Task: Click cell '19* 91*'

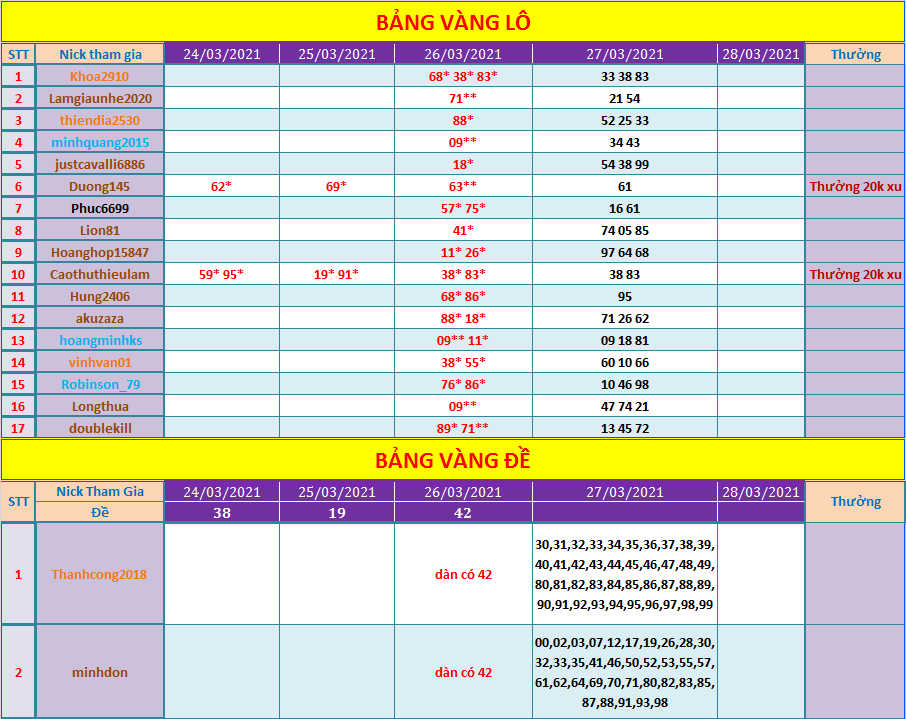Action: (336, 274)
